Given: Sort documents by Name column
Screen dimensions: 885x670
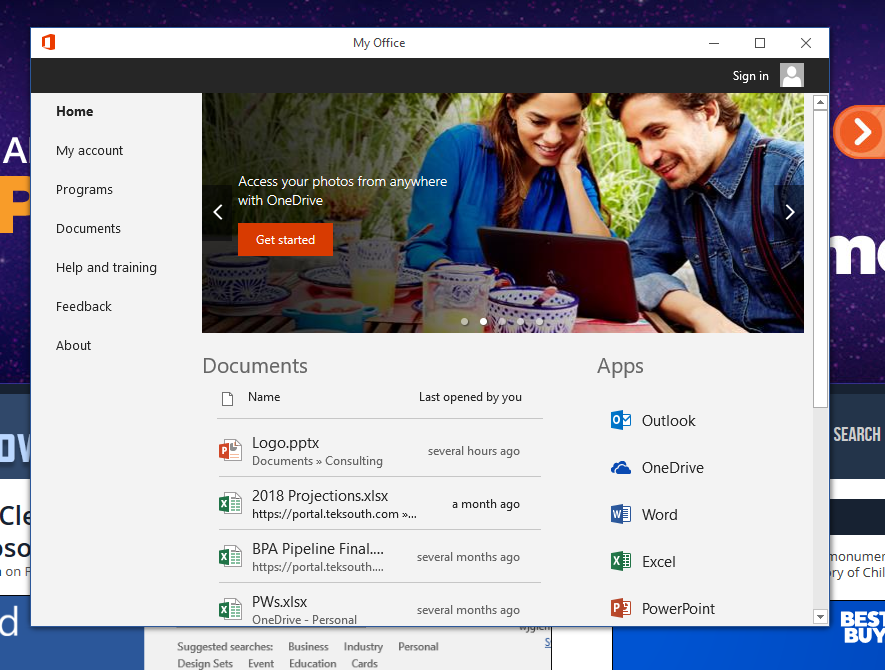Looking at the screenshot, I should pyautogui.click(x=264, y=397).
